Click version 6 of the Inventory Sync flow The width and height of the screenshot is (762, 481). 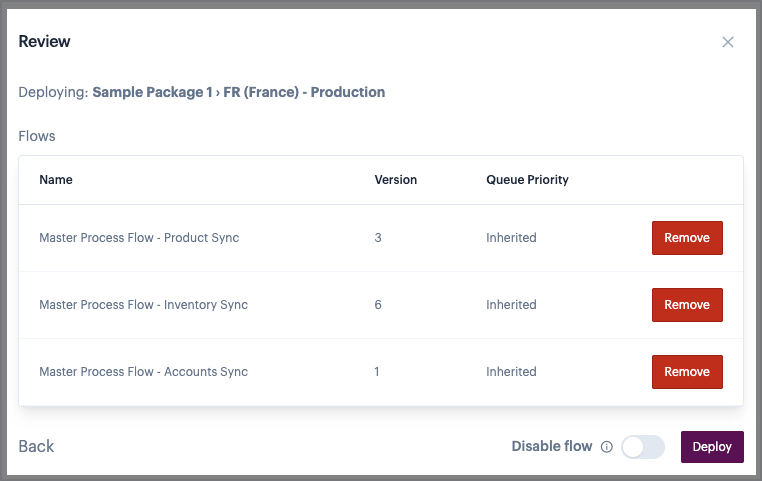coord(378,305)
